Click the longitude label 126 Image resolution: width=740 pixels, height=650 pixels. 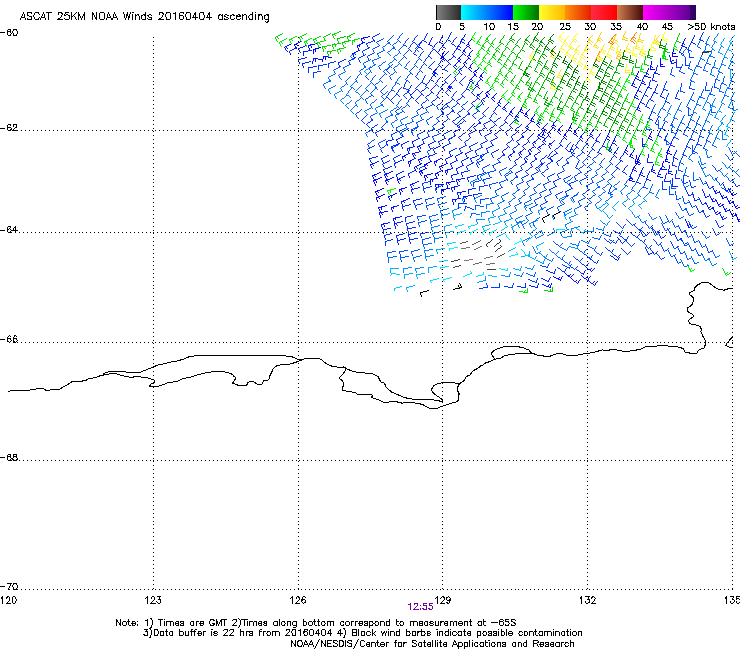pyautogui.click(x=298, y=600)
